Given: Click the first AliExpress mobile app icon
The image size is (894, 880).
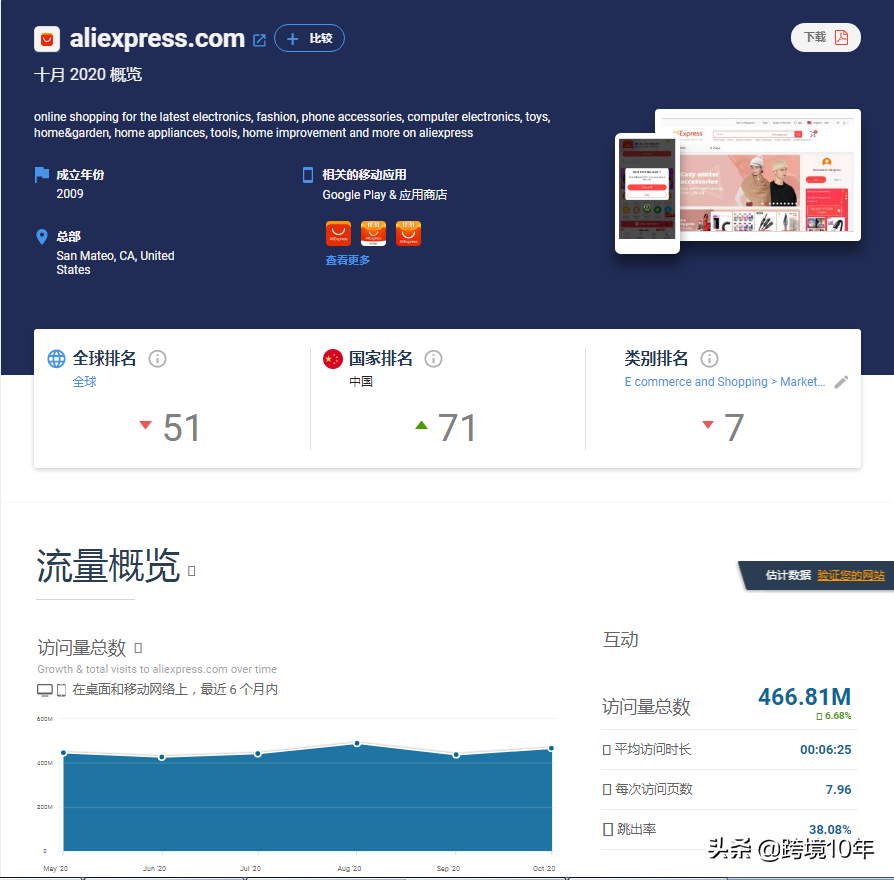Looking at the screenshot, I should pos(338,233).
